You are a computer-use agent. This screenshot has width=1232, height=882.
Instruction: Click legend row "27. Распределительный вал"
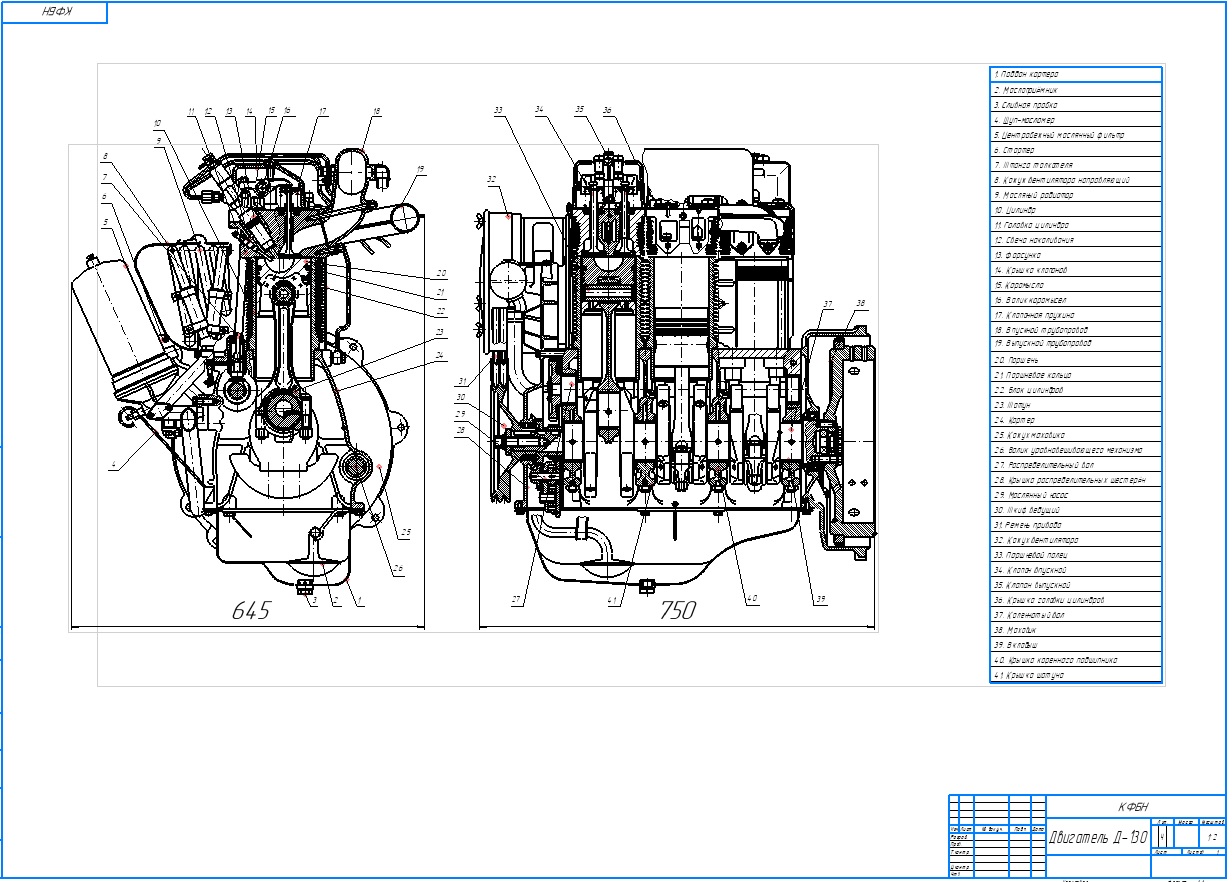click(1076, 465)
